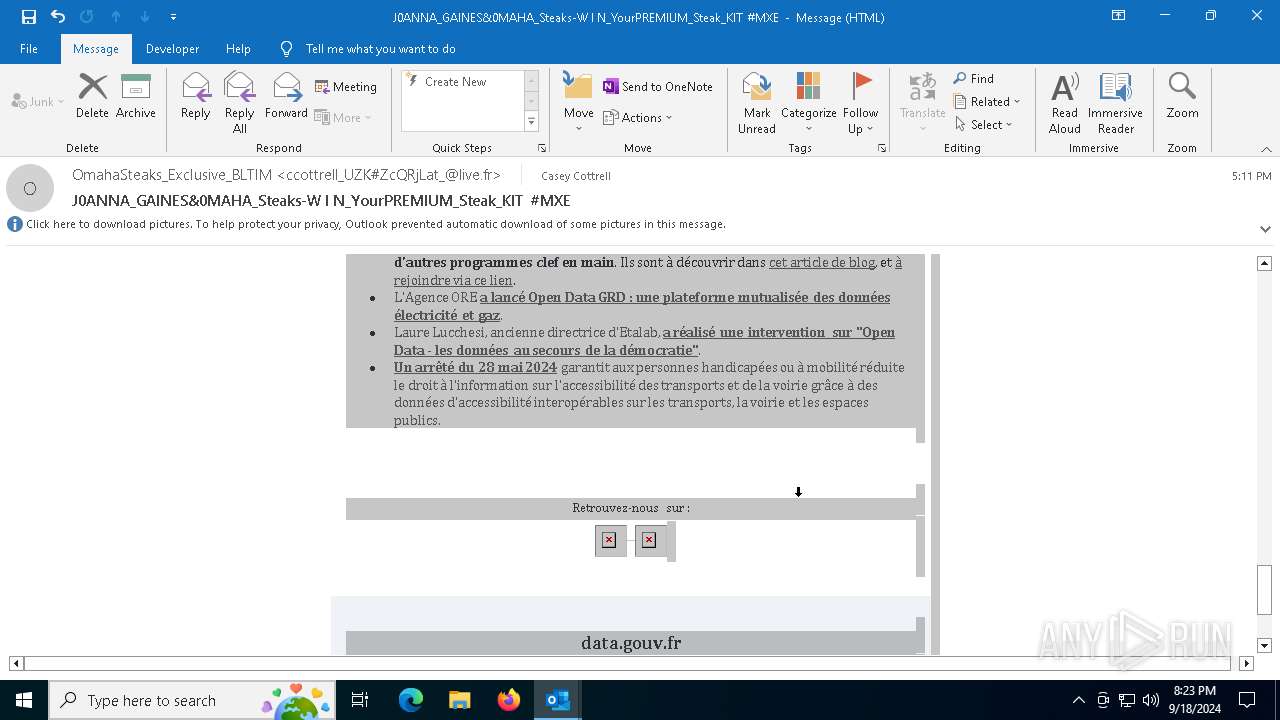Open the Select dropdown
The height and width of the screenshot is (720, 1280).
(984, 124)
